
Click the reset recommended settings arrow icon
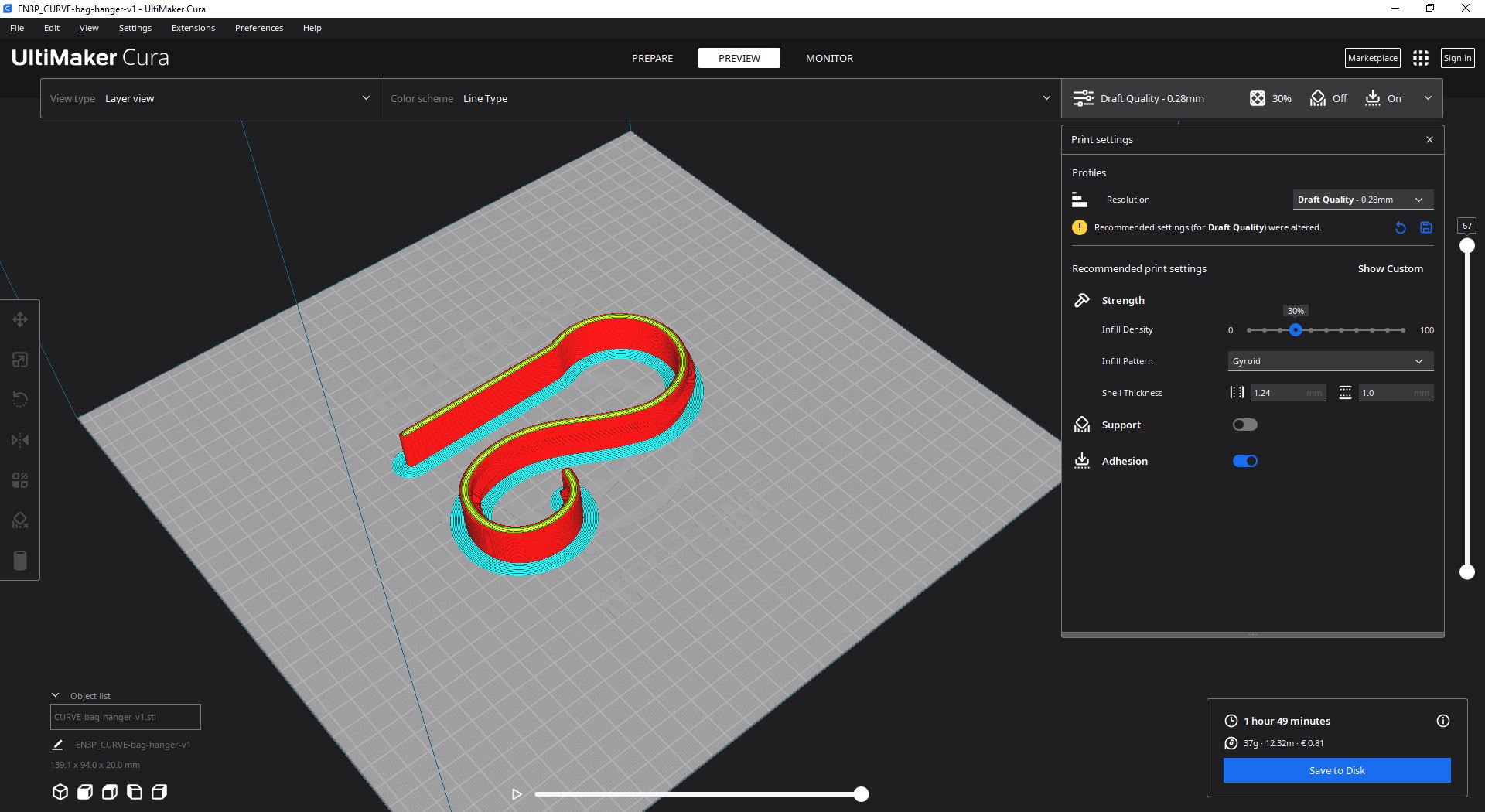[x=1400, y=227]
